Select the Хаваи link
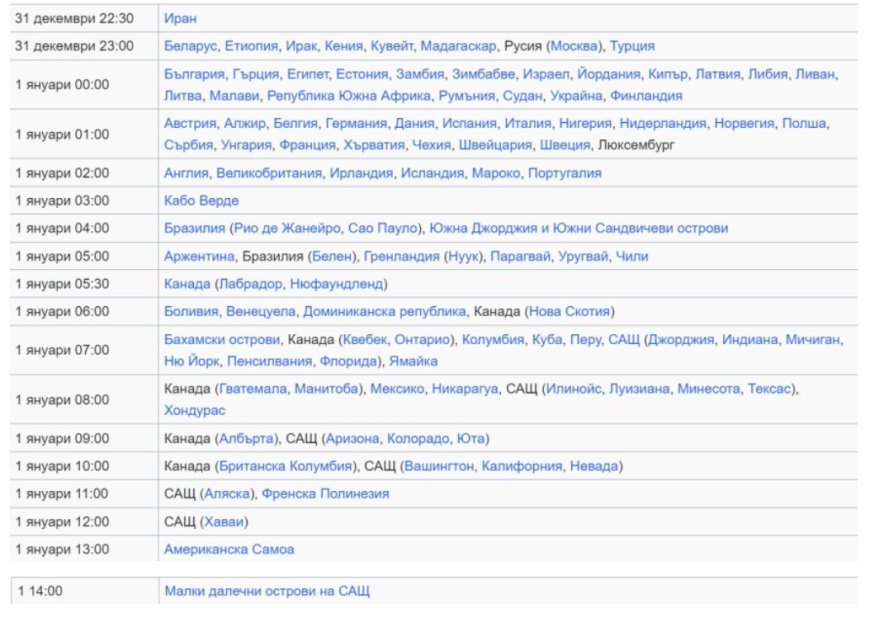Image resolution: width=870 pixels, height=618 pixels. [x=225, y=521]
